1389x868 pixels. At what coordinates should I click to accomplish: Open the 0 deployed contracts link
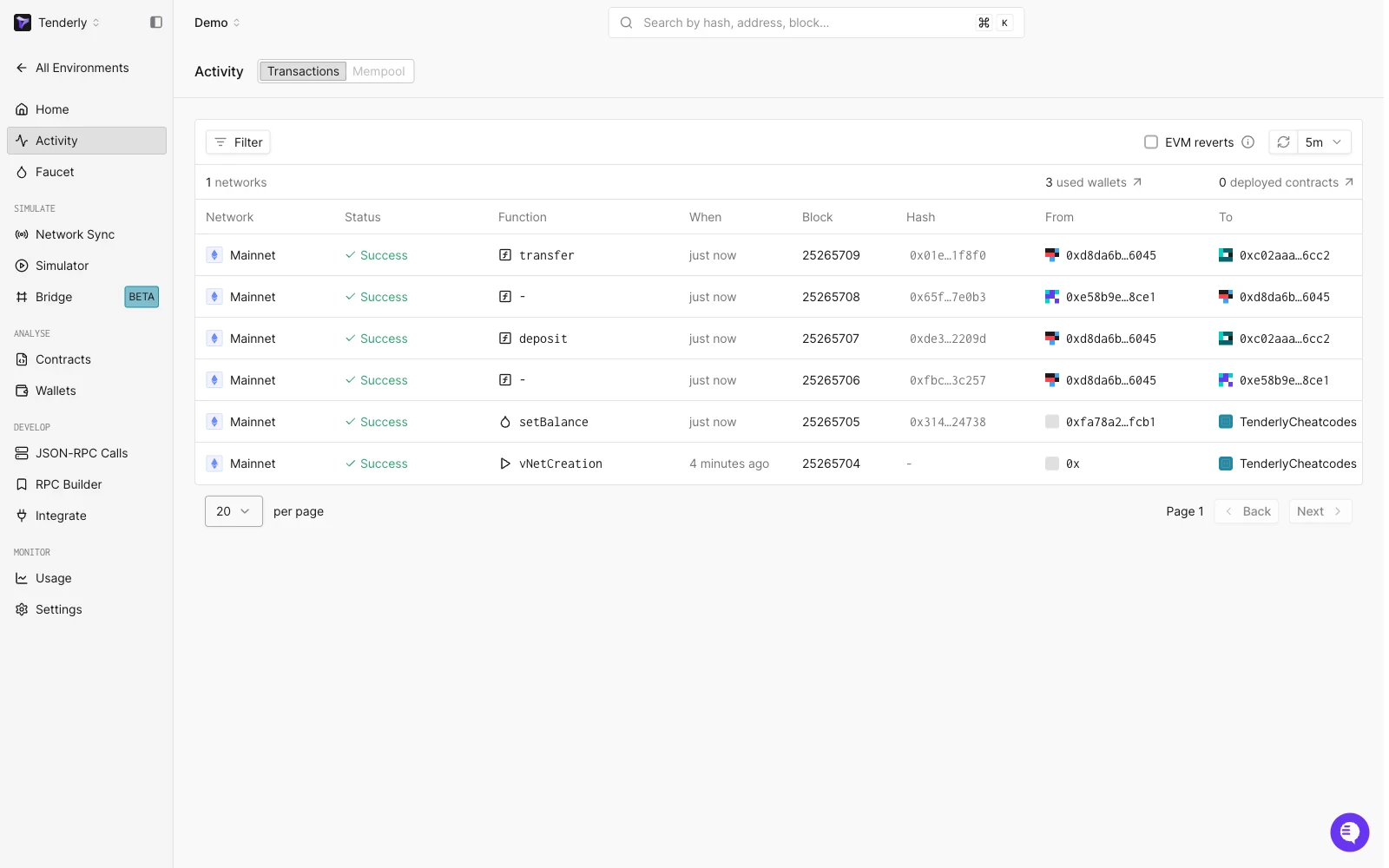tap(1286, 182)
